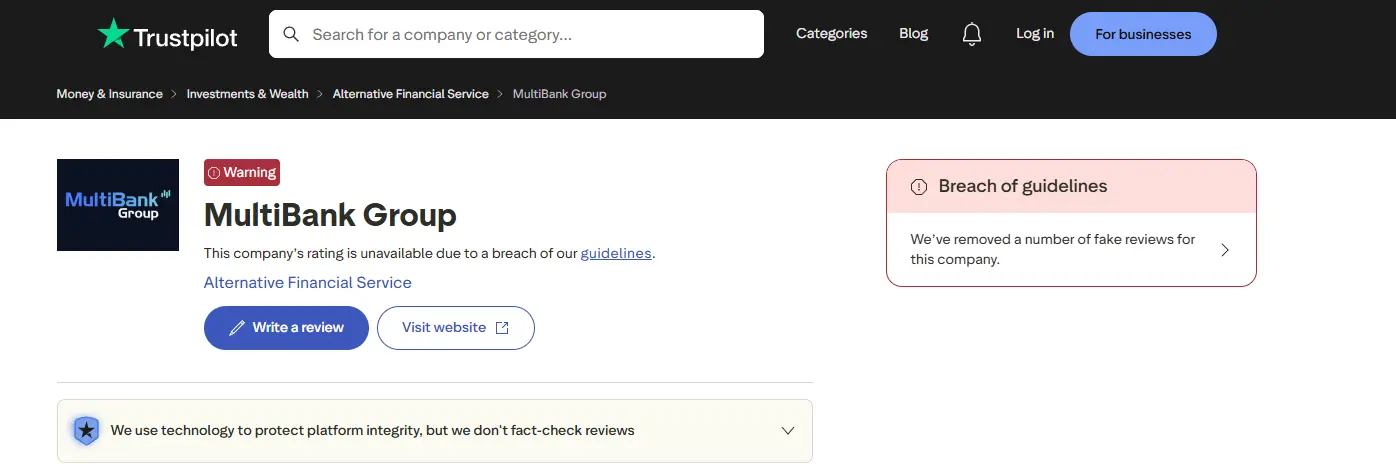The width and height of the screenshot is (1396, 476).
Task: Click the red Warning badge
Action: tap(242, 173)
